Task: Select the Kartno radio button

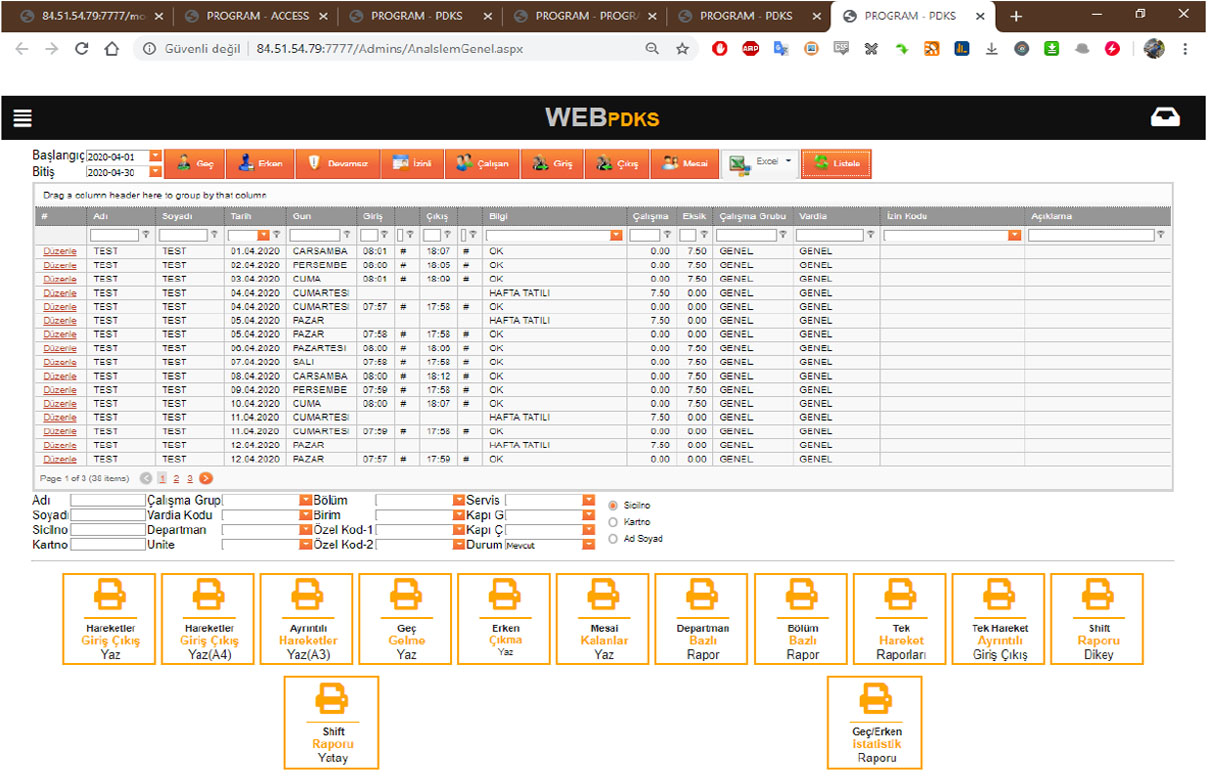Action: 613,522
